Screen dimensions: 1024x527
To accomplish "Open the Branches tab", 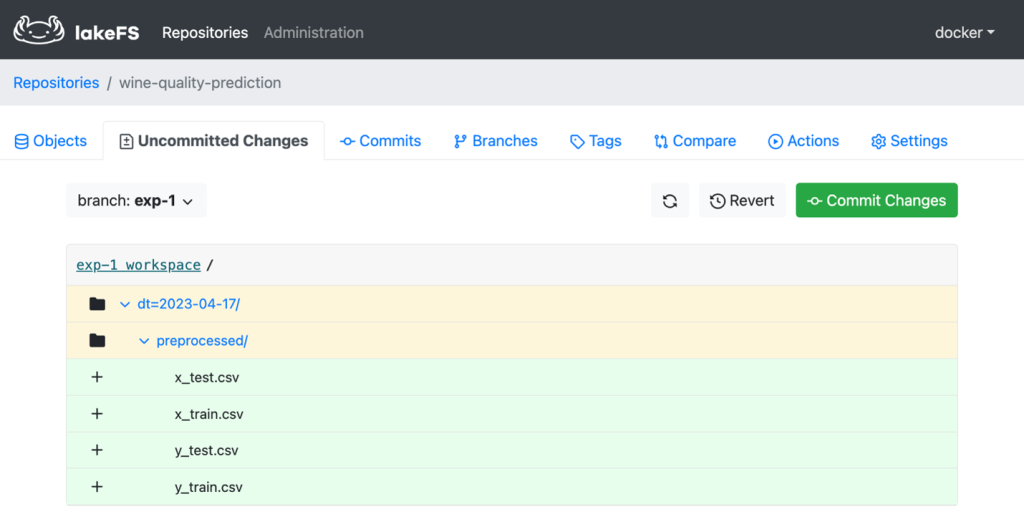I will point(496,141).
